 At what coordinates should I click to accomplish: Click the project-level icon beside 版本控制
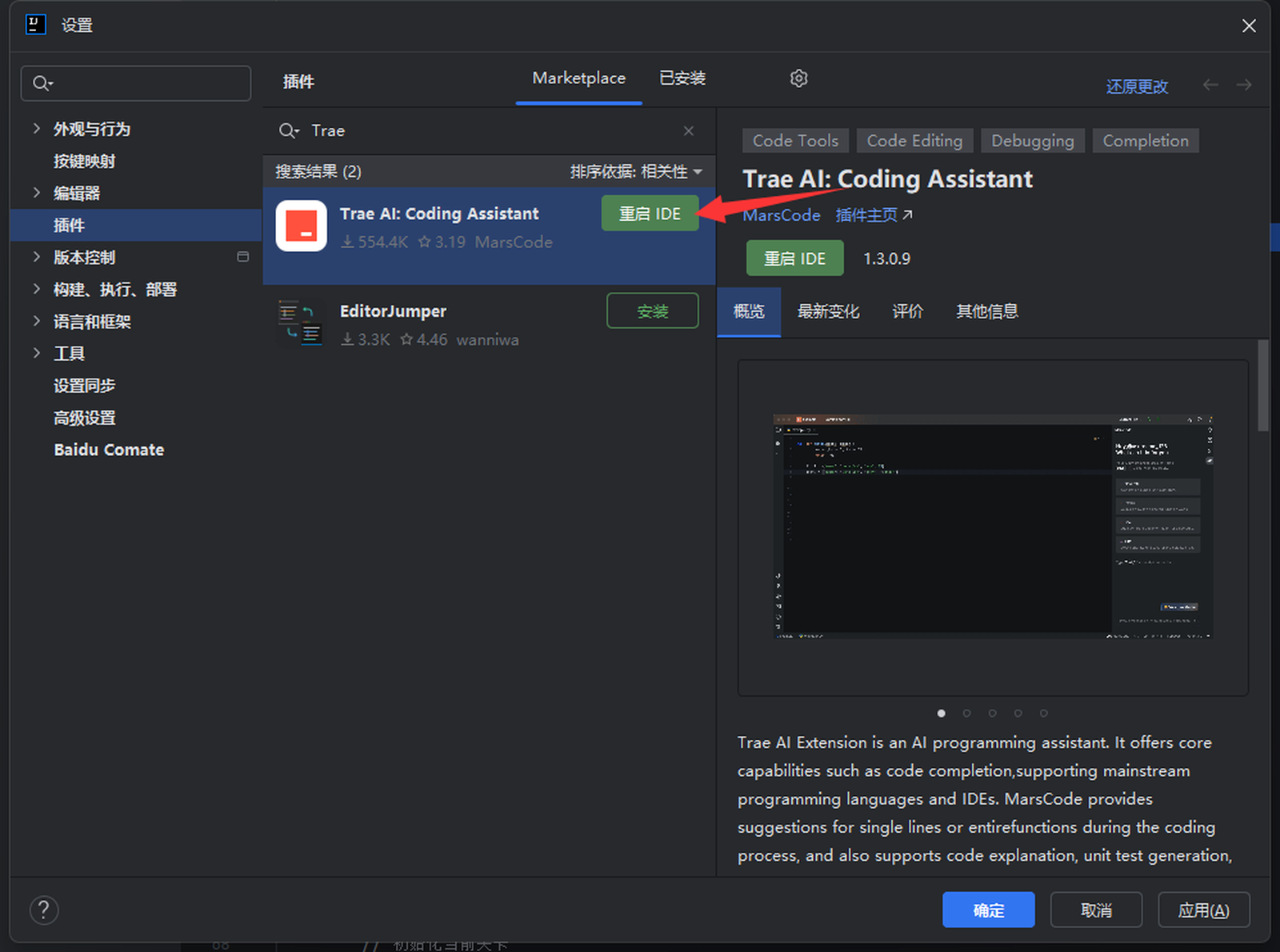[243, 257]
